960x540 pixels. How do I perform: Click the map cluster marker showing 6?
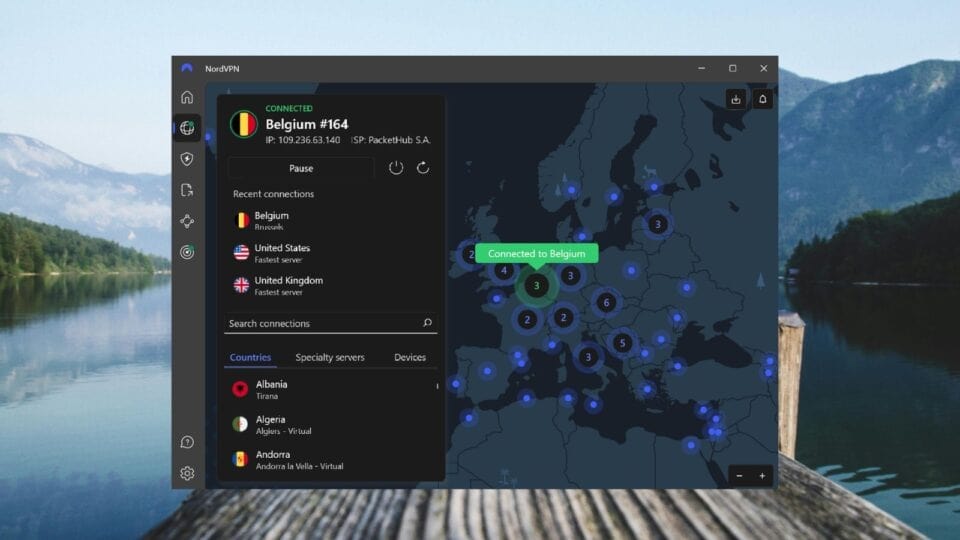[606, 302]
